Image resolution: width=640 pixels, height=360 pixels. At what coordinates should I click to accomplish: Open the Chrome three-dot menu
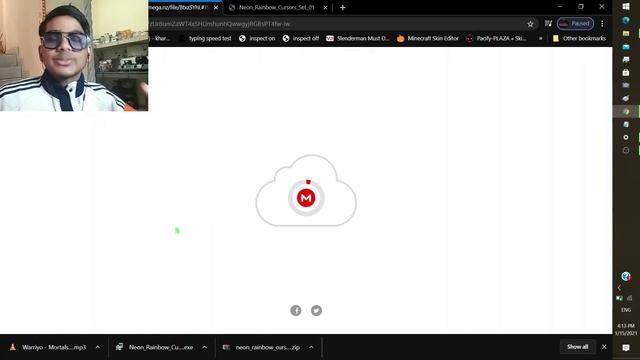602,24
